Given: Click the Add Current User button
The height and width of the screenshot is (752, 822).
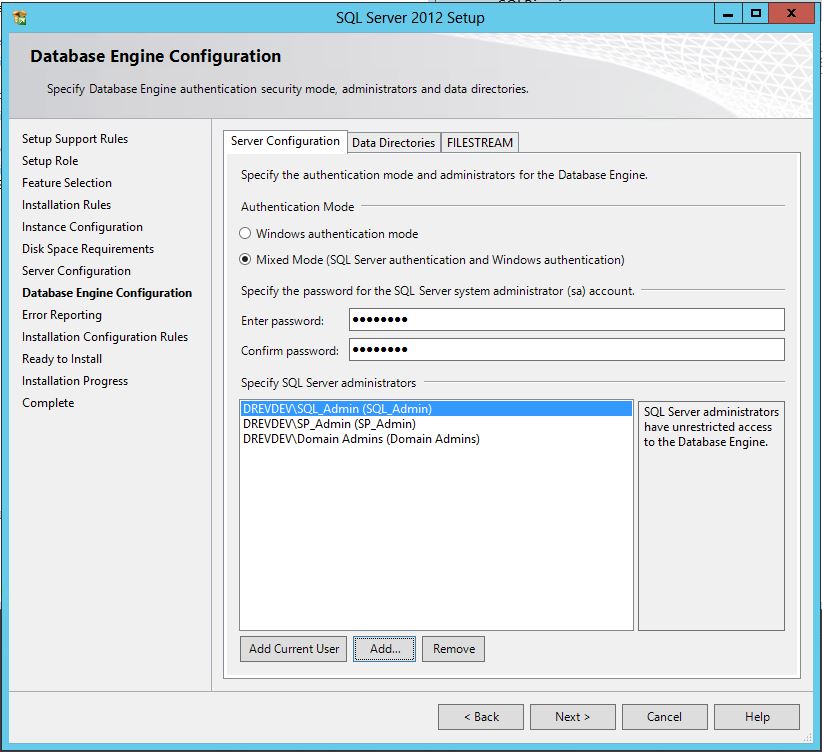Looking at the screenshot, I should click(x=294, y=649).
